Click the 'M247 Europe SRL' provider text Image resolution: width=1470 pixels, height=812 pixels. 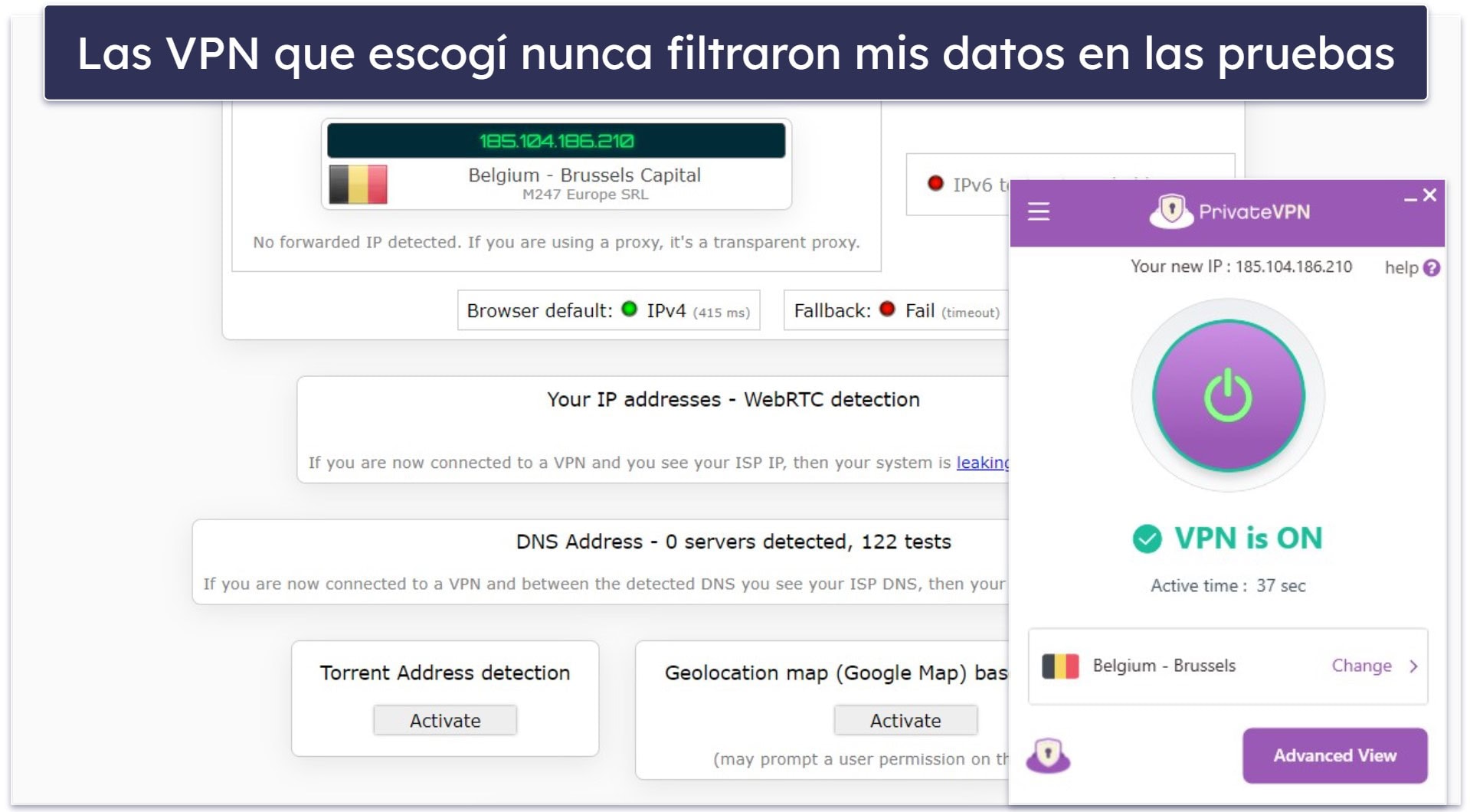pyautogui.click(x=585, y=195)
